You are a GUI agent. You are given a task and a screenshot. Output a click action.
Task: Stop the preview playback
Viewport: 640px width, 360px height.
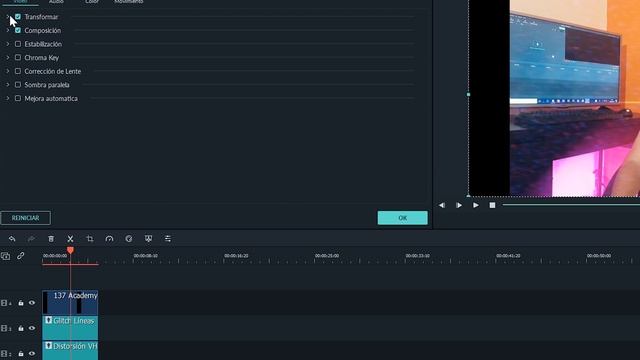[x=492, y=205]
